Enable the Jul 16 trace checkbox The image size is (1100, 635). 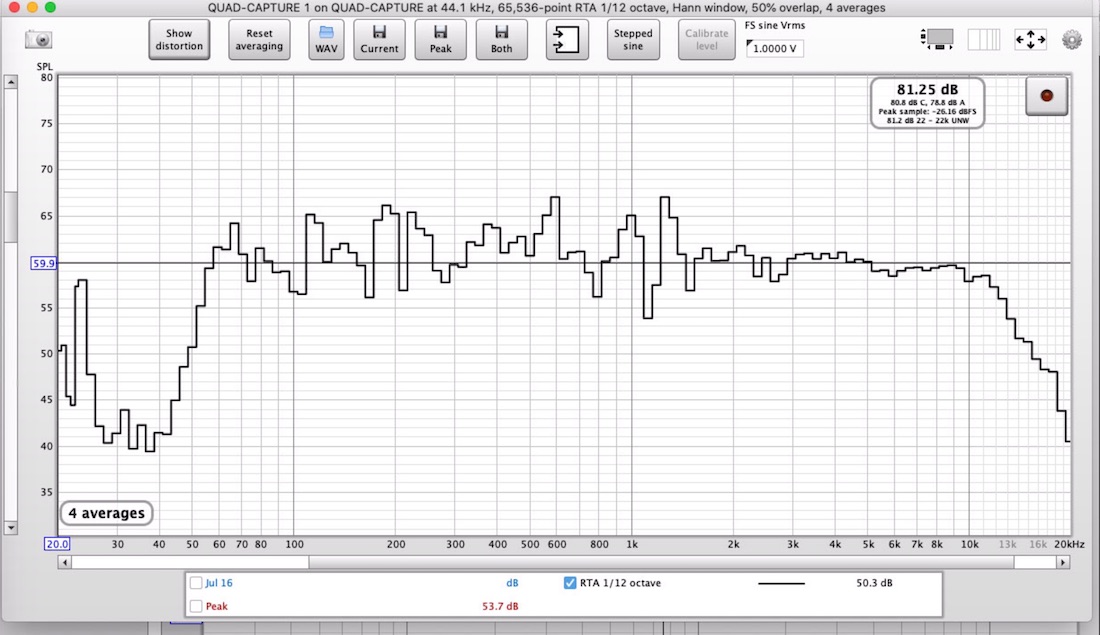(x=196, y=582)
